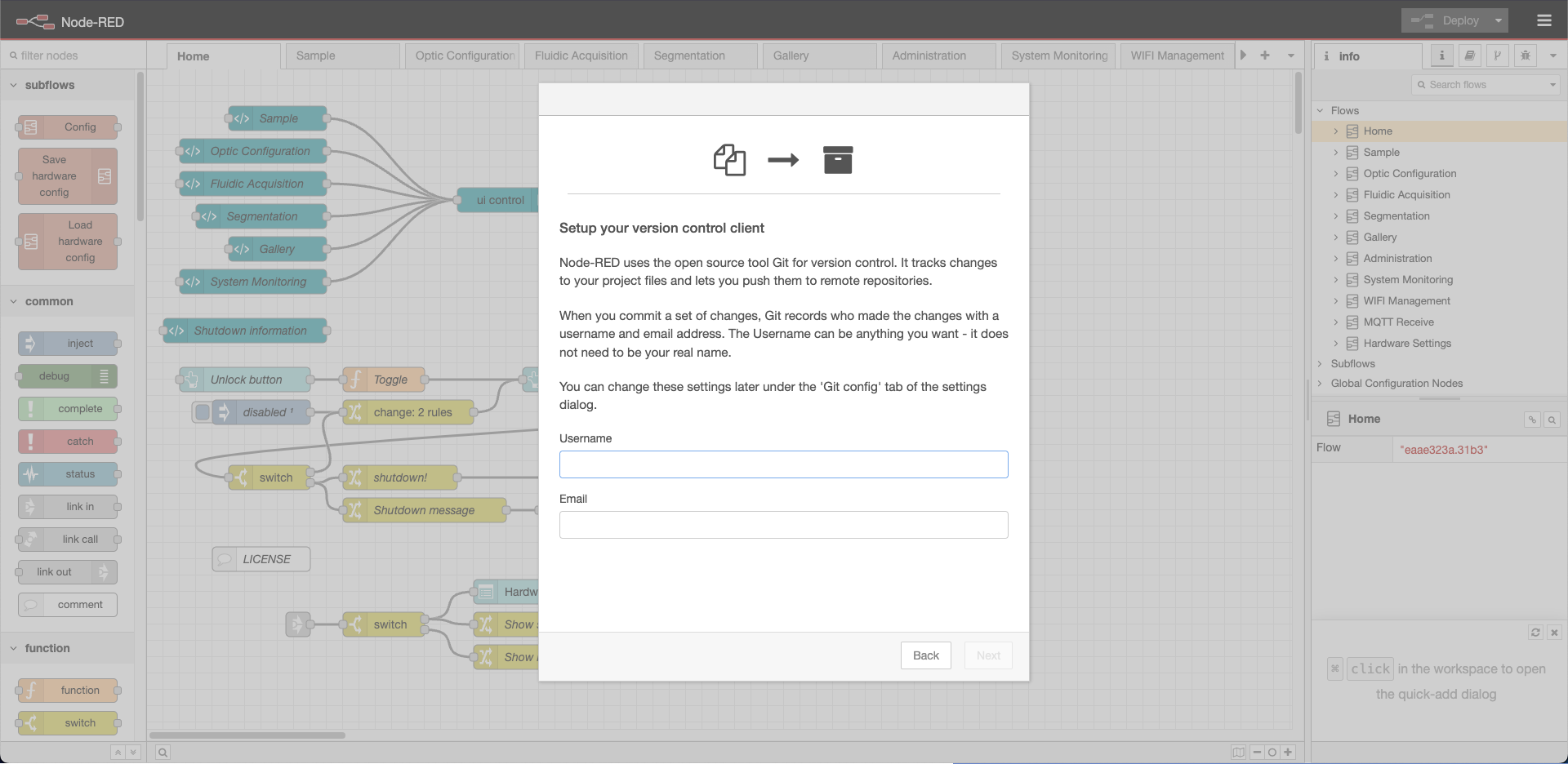1568x764 pixels.
Task: Switch to the Administration tab
Action: pyautogui.click(x=938, y=56)
